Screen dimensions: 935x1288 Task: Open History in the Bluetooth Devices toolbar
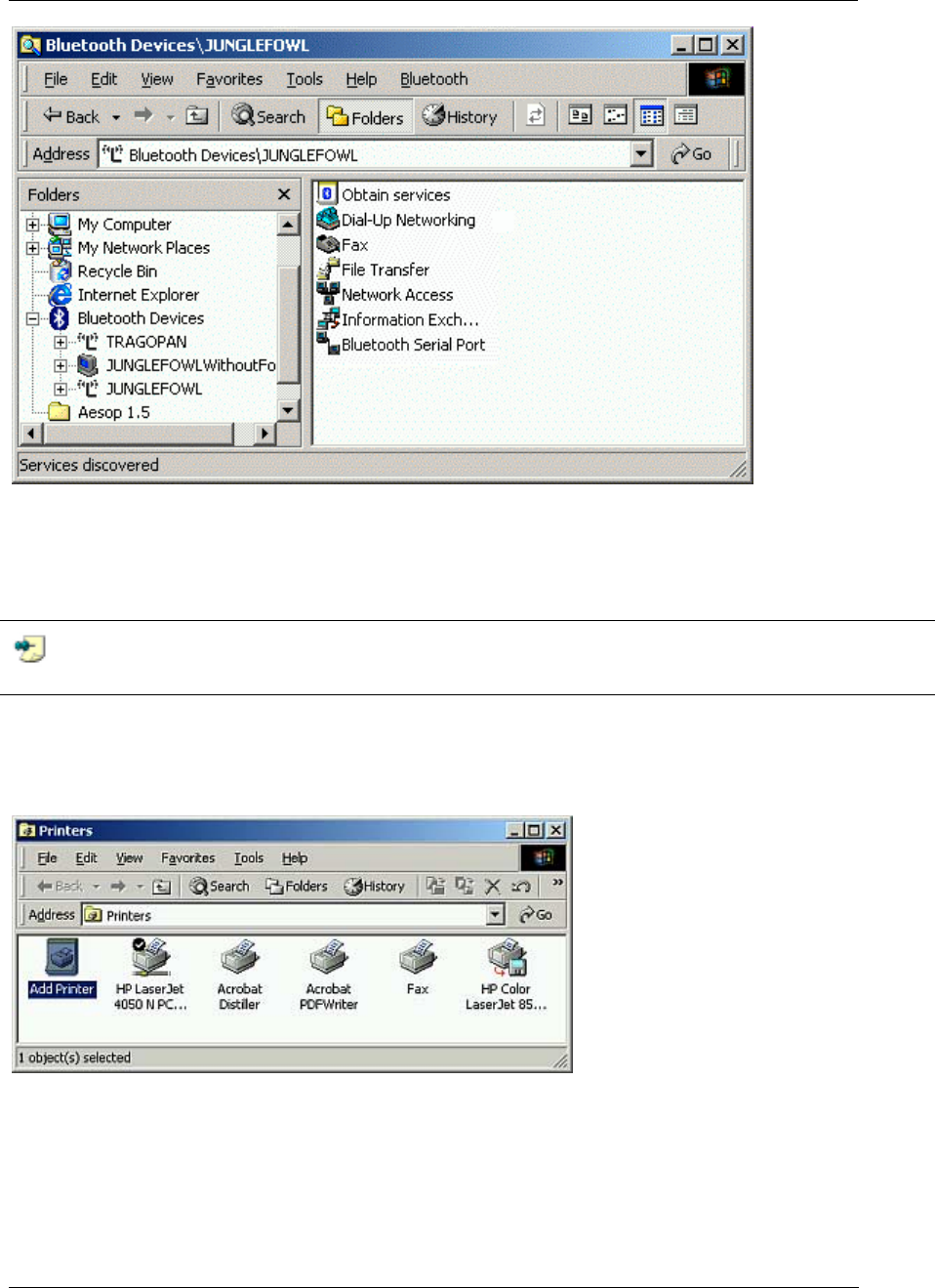coord(460,116)
